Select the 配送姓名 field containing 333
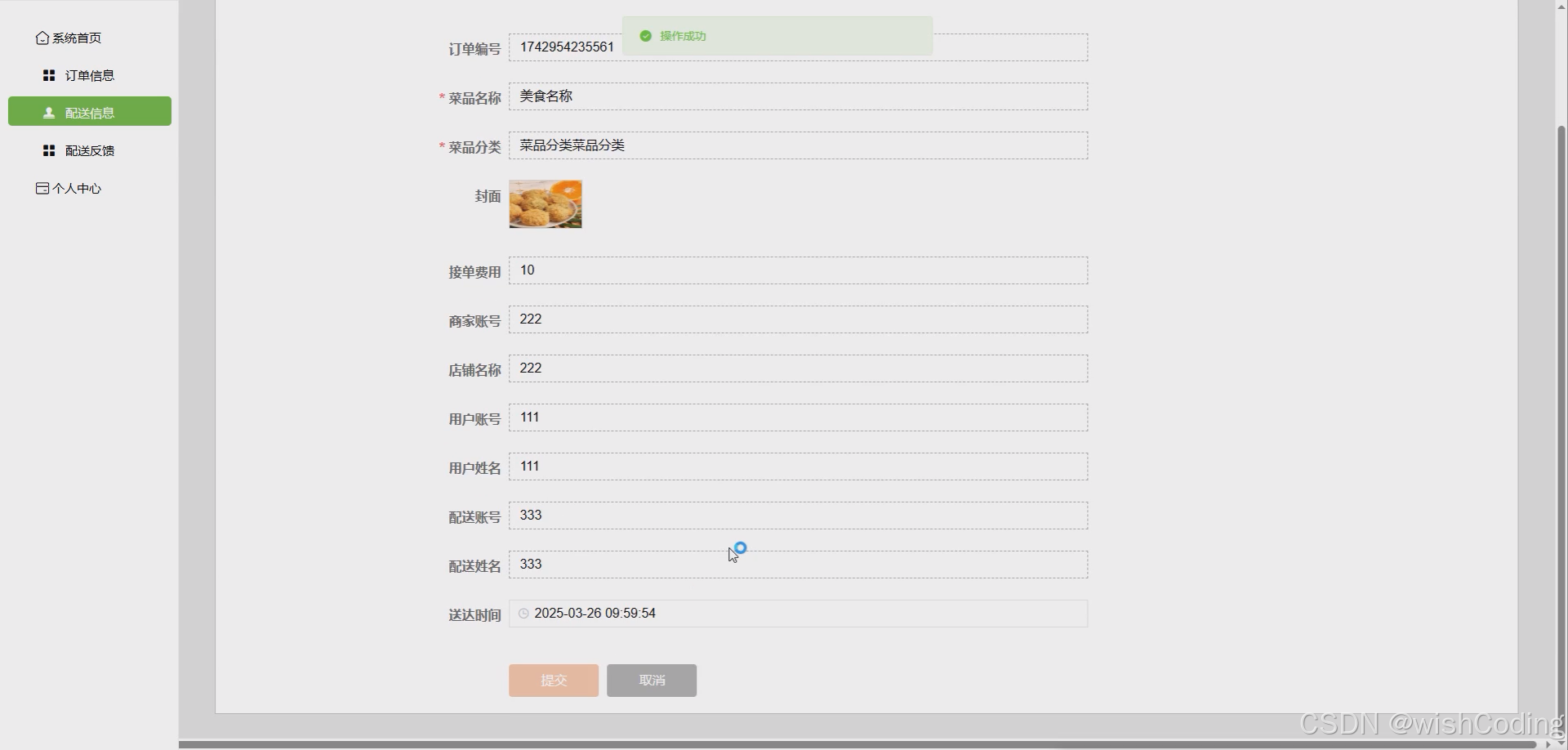This screenshot has height=750, width=1568. [798, 564]
